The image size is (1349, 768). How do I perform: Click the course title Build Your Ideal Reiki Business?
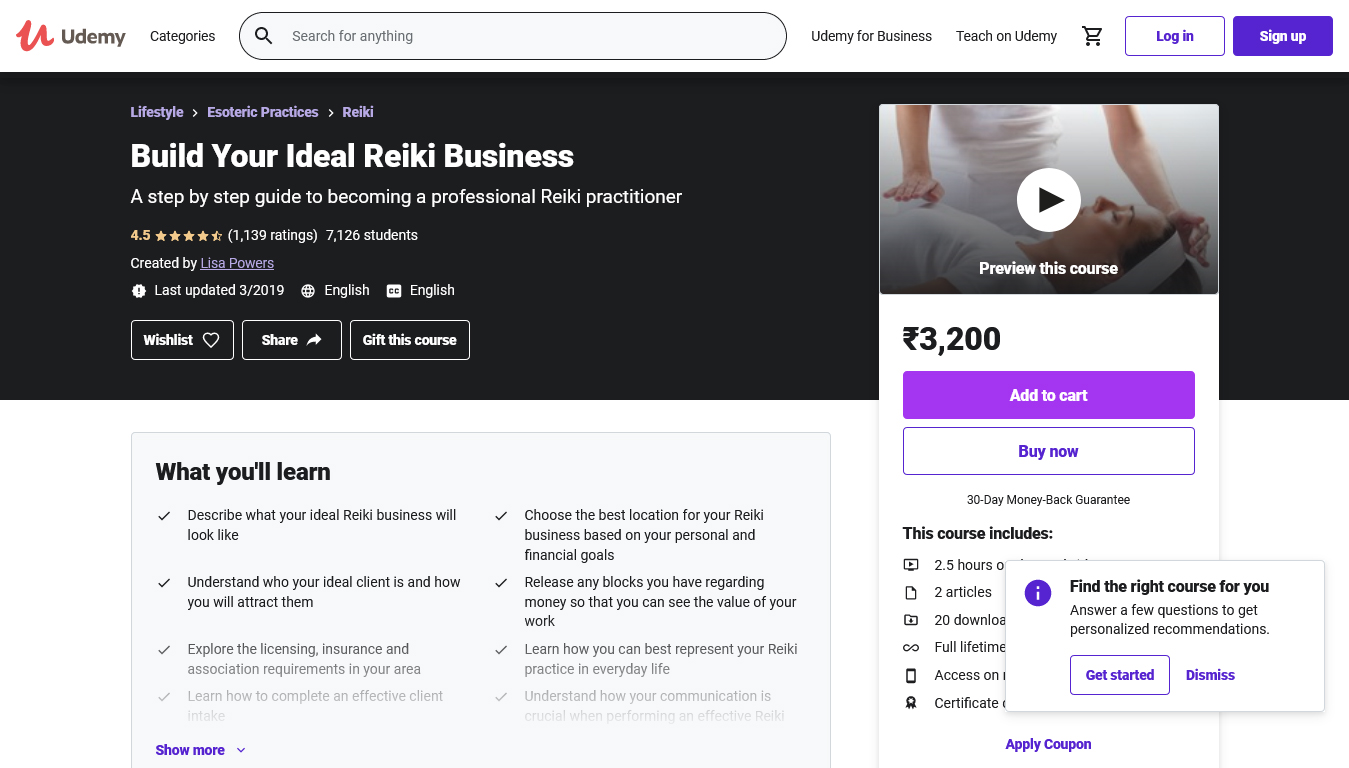pos(352,156)
